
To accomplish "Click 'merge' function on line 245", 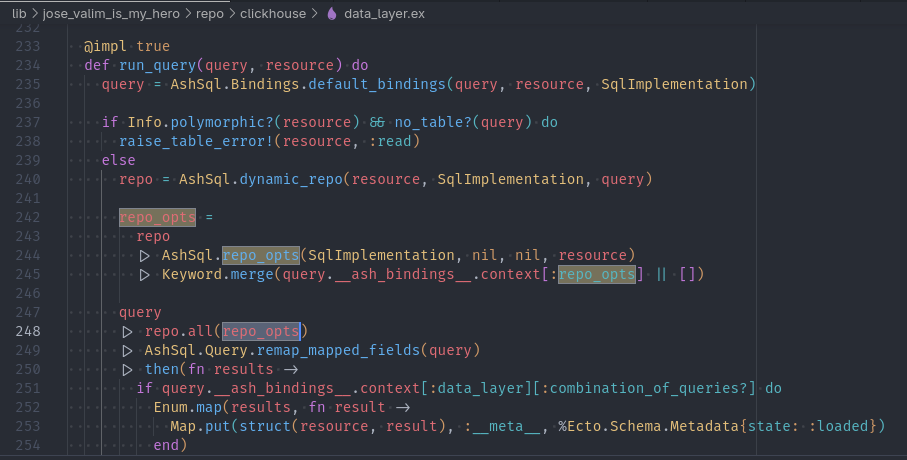I will pos(252,274).
